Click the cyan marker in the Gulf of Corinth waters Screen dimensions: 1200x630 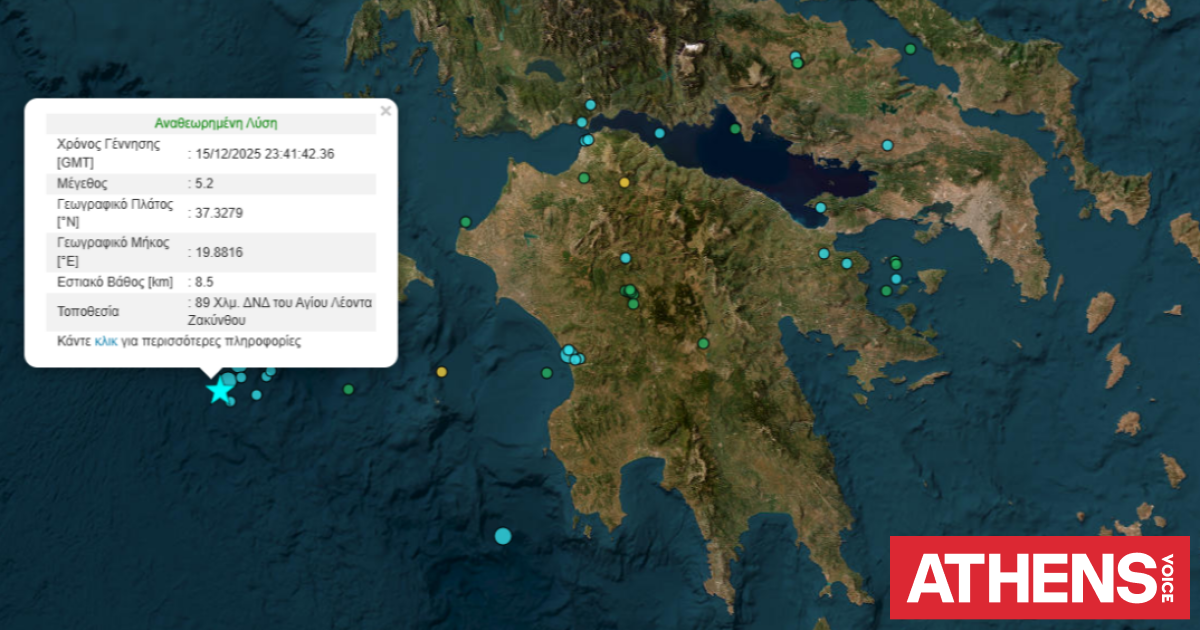pos(660,133)
